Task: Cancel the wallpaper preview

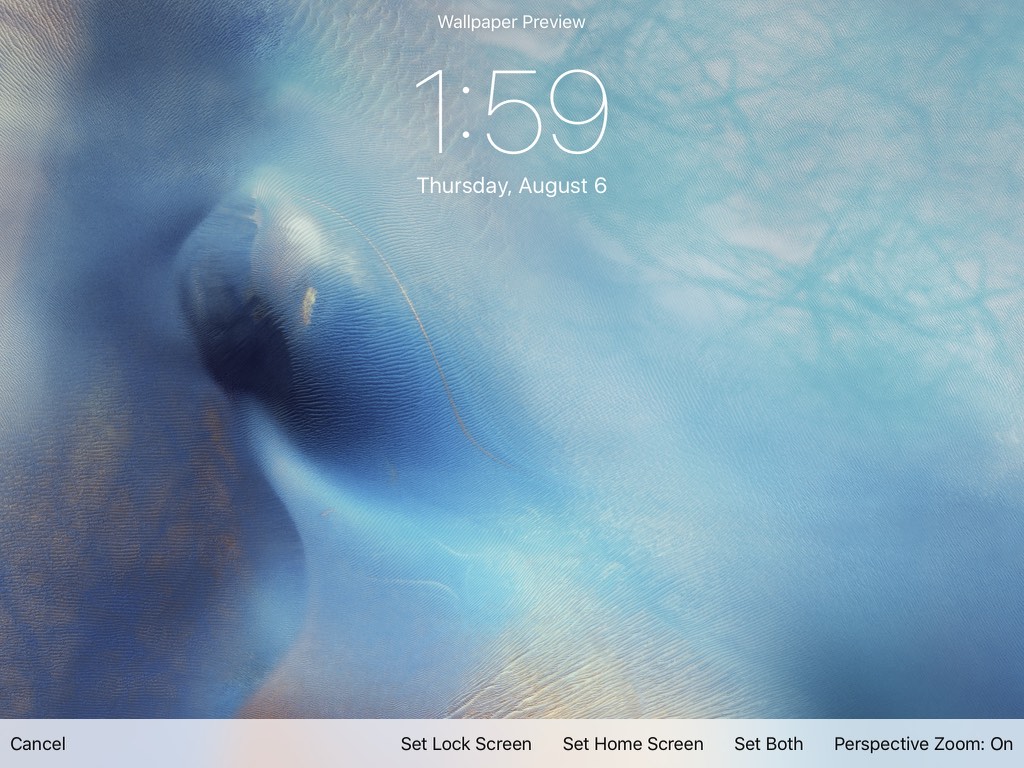Action: point(38,744)
